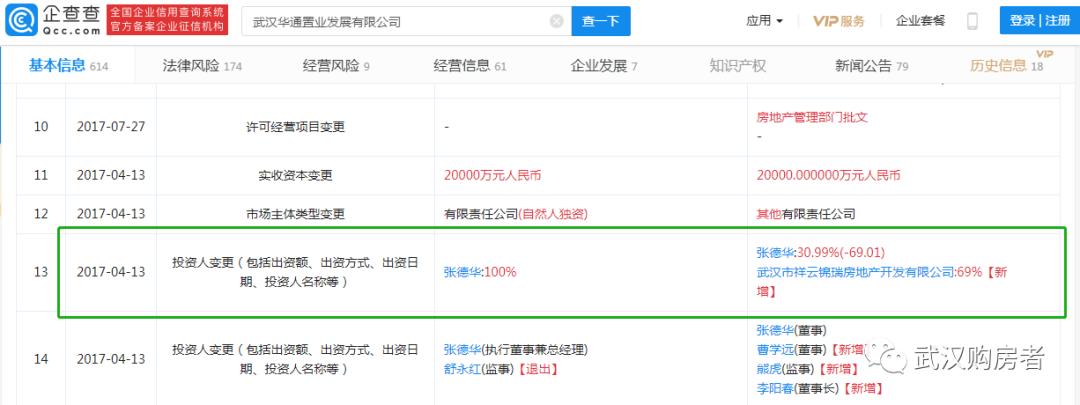Select row number 13 cell
The height and width of the screenshot is (405, 1080).
click(x=41, y=272)
